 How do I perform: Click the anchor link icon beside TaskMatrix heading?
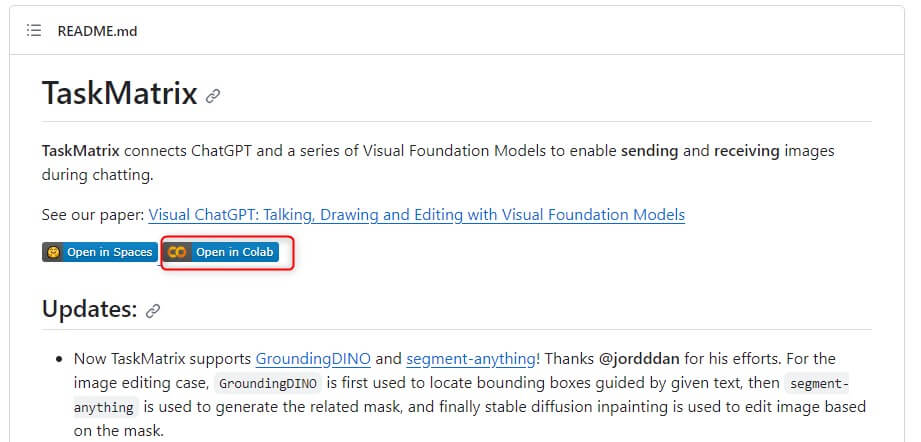click(213, 96)
